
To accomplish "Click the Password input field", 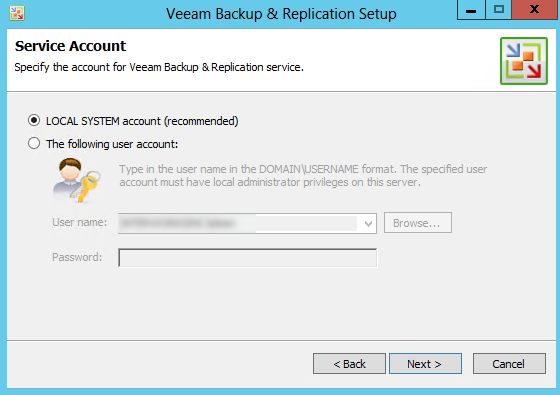I will (x=248, y=258).
